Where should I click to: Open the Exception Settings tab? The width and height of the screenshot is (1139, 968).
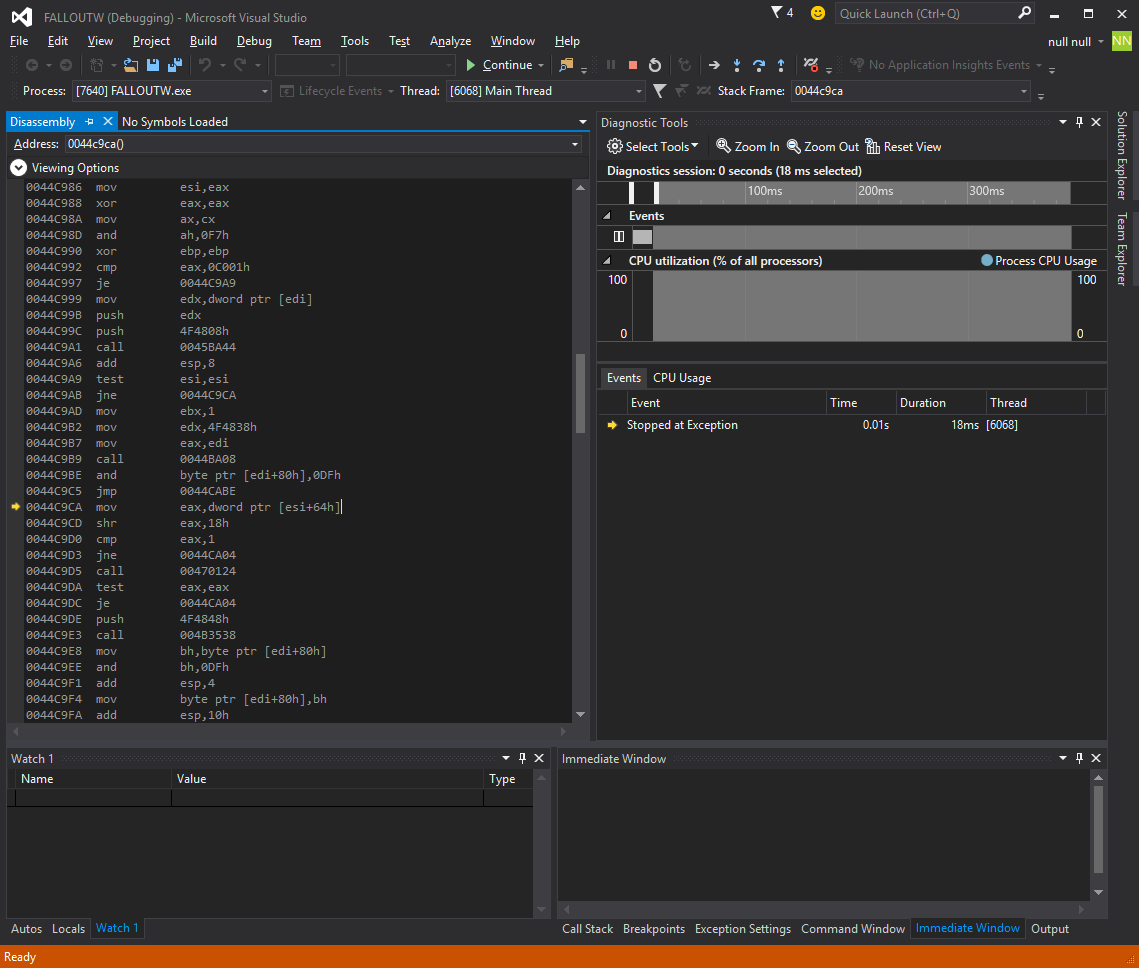(742, 929)
